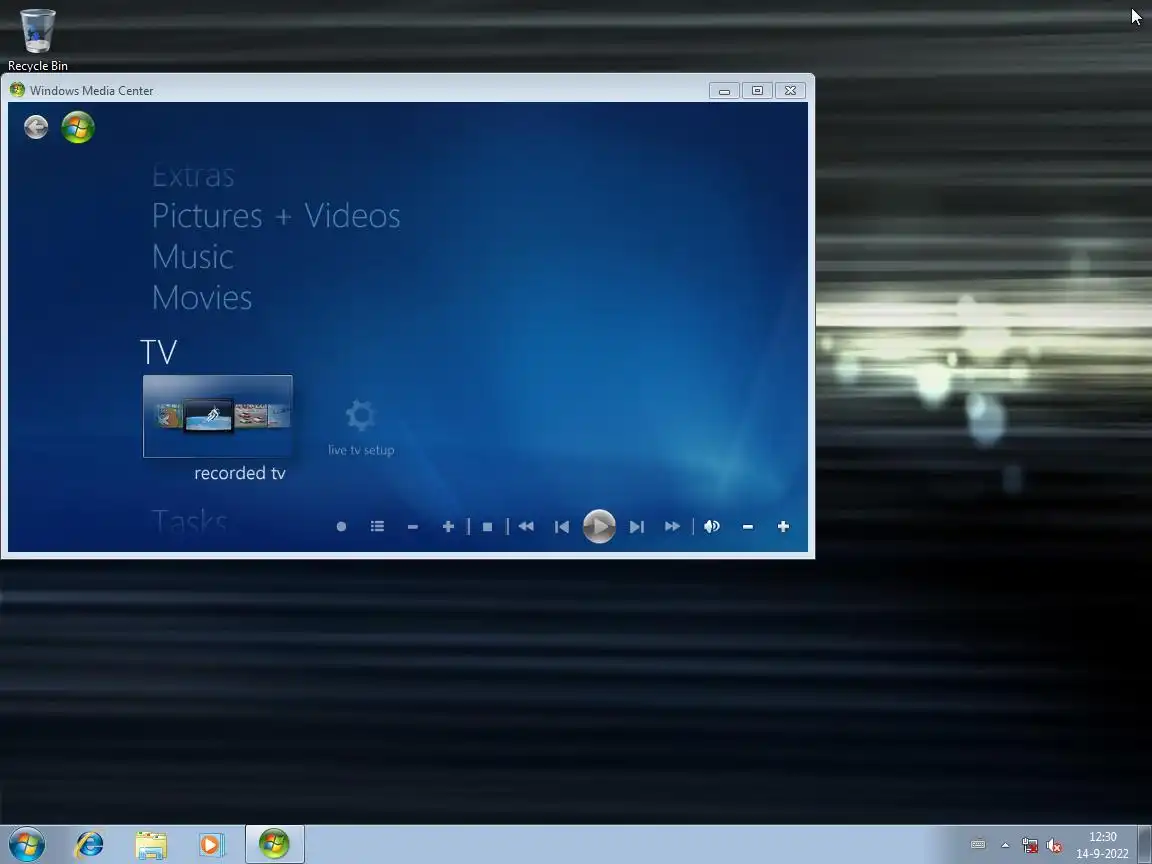Viewport: 1152px width, 864px height.
Task: Click channel down minus button
Action: [413, 527]
